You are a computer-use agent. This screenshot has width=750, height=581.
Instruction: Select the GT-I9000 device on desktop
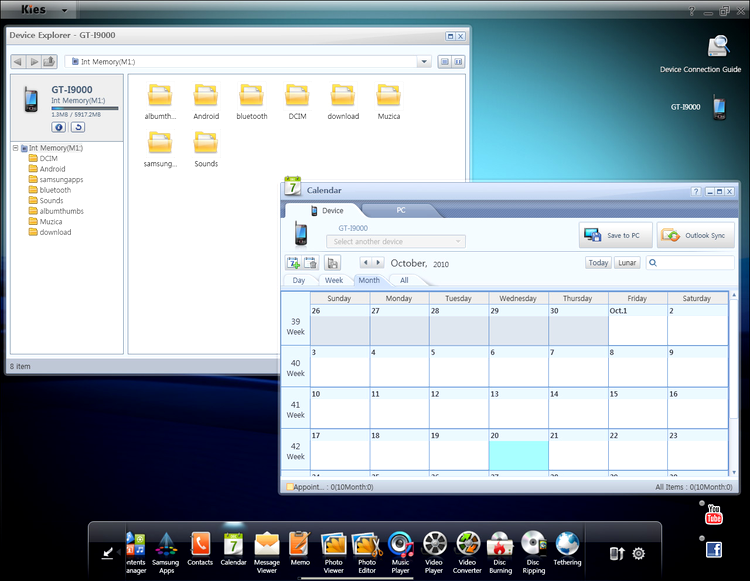point(719,107)
